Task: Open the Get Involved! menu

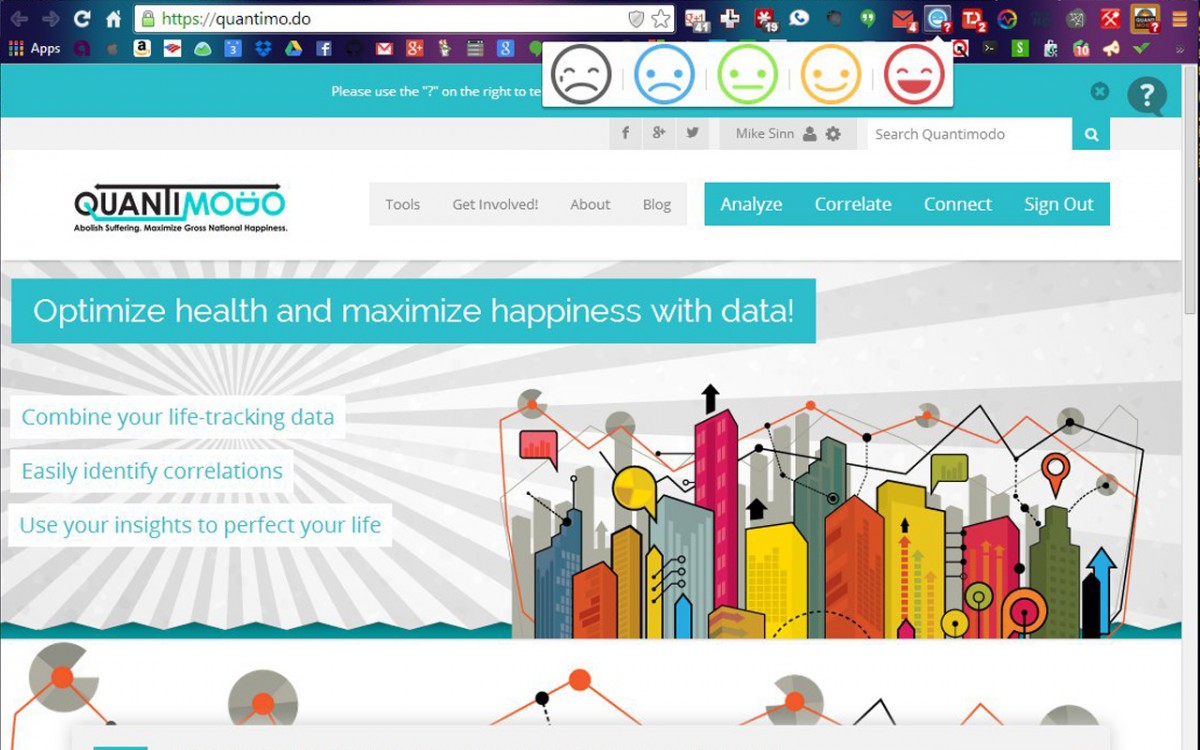Action: [x=495, y=204]
